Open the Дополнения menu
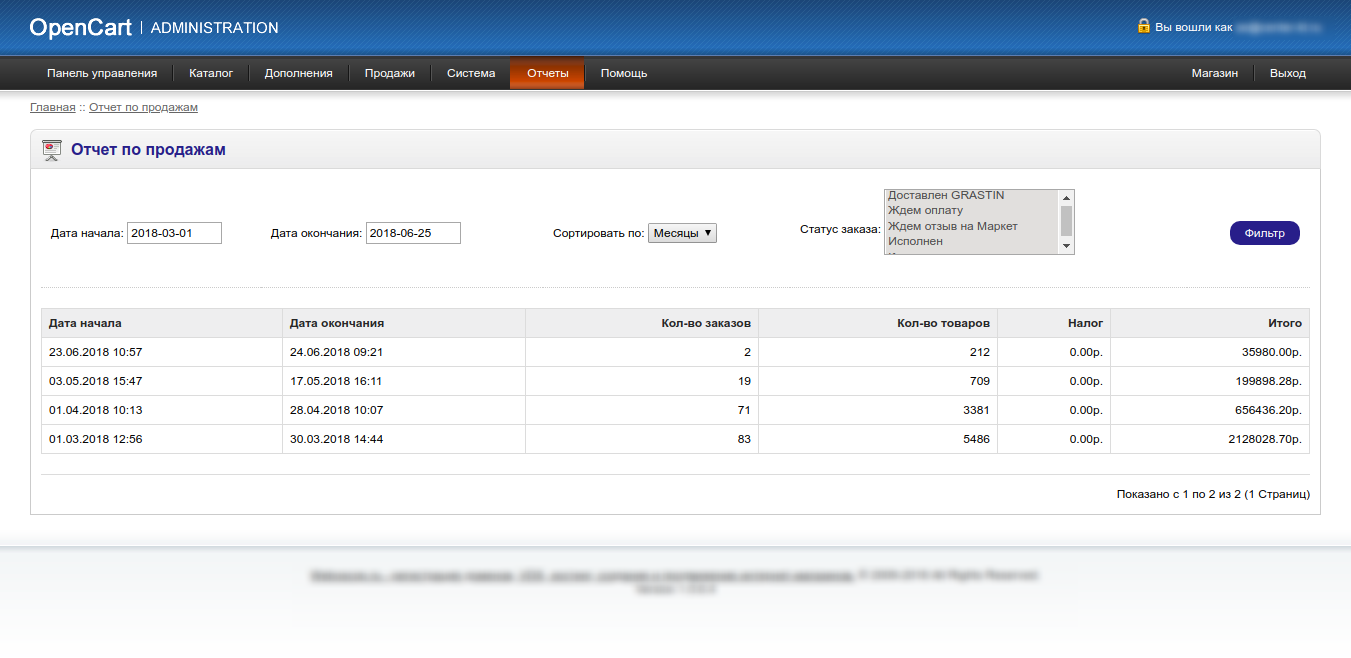Viewport: 1351px width, 658px height. pos(299,73)
